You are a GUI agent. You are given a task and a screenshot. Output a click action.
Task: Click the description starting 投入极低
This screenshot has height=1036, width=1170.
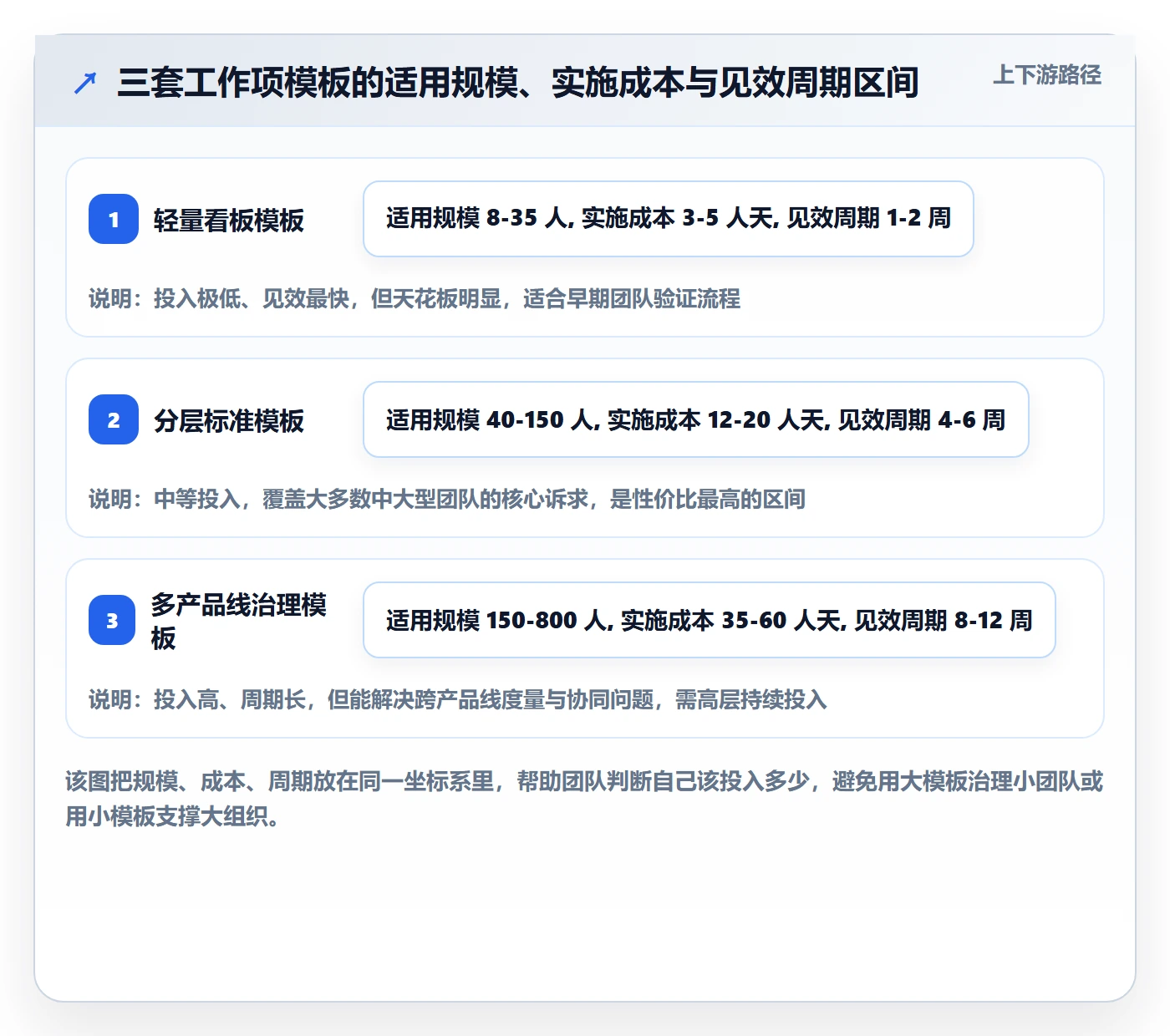[x=415, y=298]
